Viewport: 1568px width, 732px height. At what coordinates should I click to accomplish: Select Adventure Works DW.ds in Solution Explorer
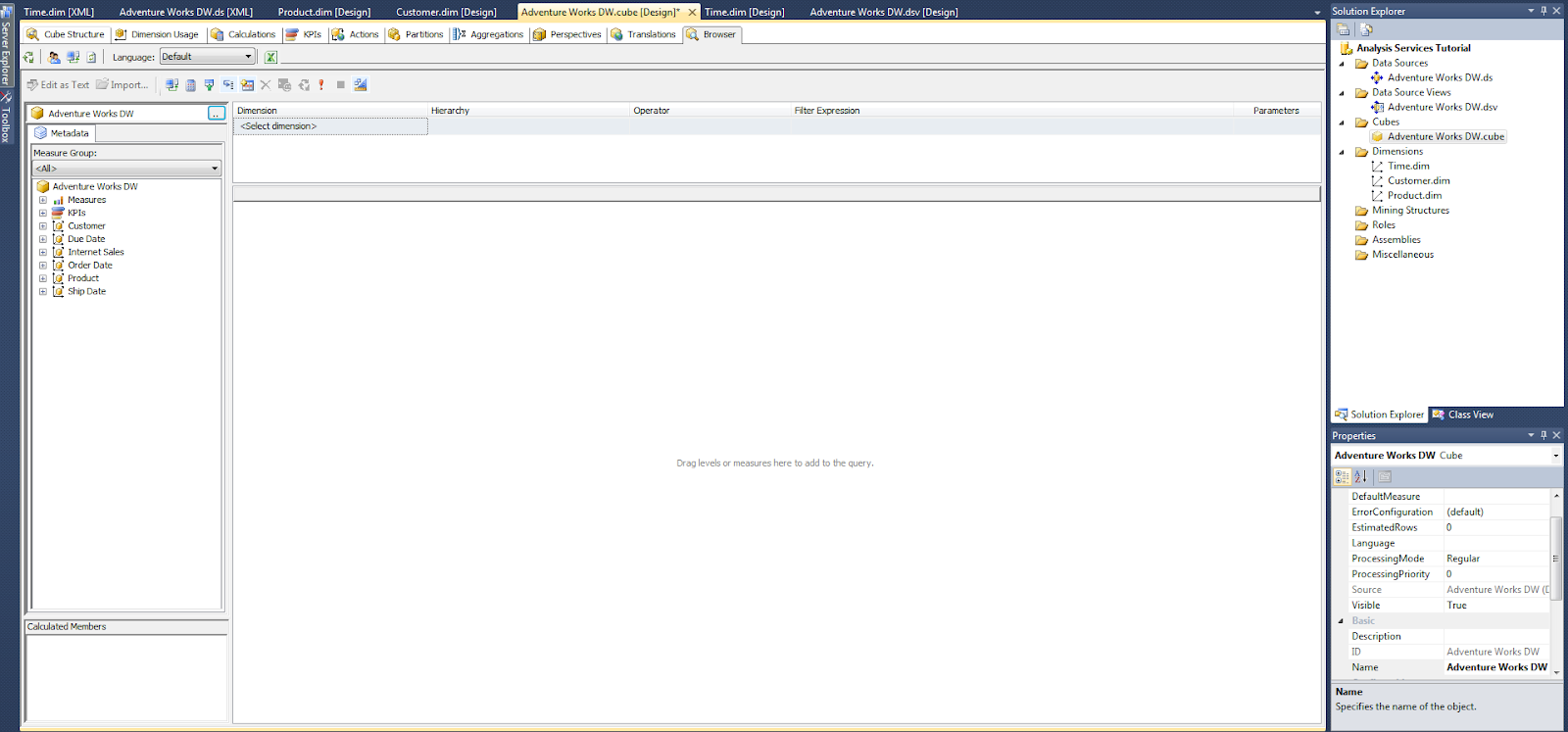[x=1440, y=77]
